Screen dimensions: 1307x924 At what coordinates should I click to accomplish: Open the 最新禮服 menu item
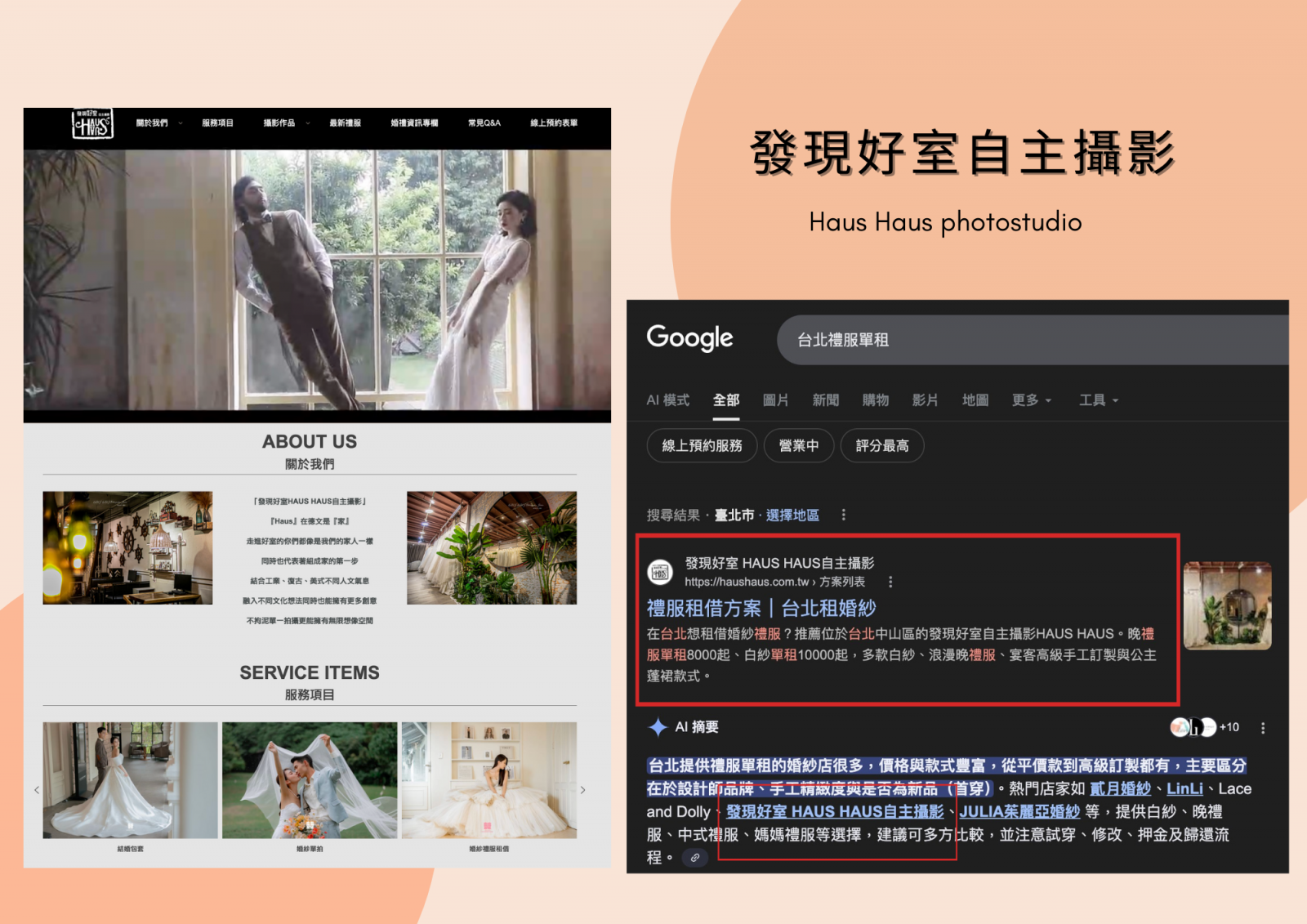pos(345,123)
